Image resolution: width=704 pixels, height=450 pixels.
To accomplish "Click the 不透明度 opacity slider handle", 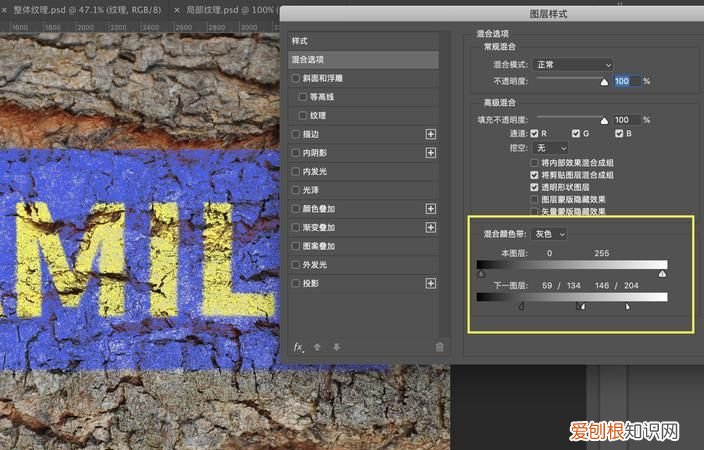I will 604,82.
